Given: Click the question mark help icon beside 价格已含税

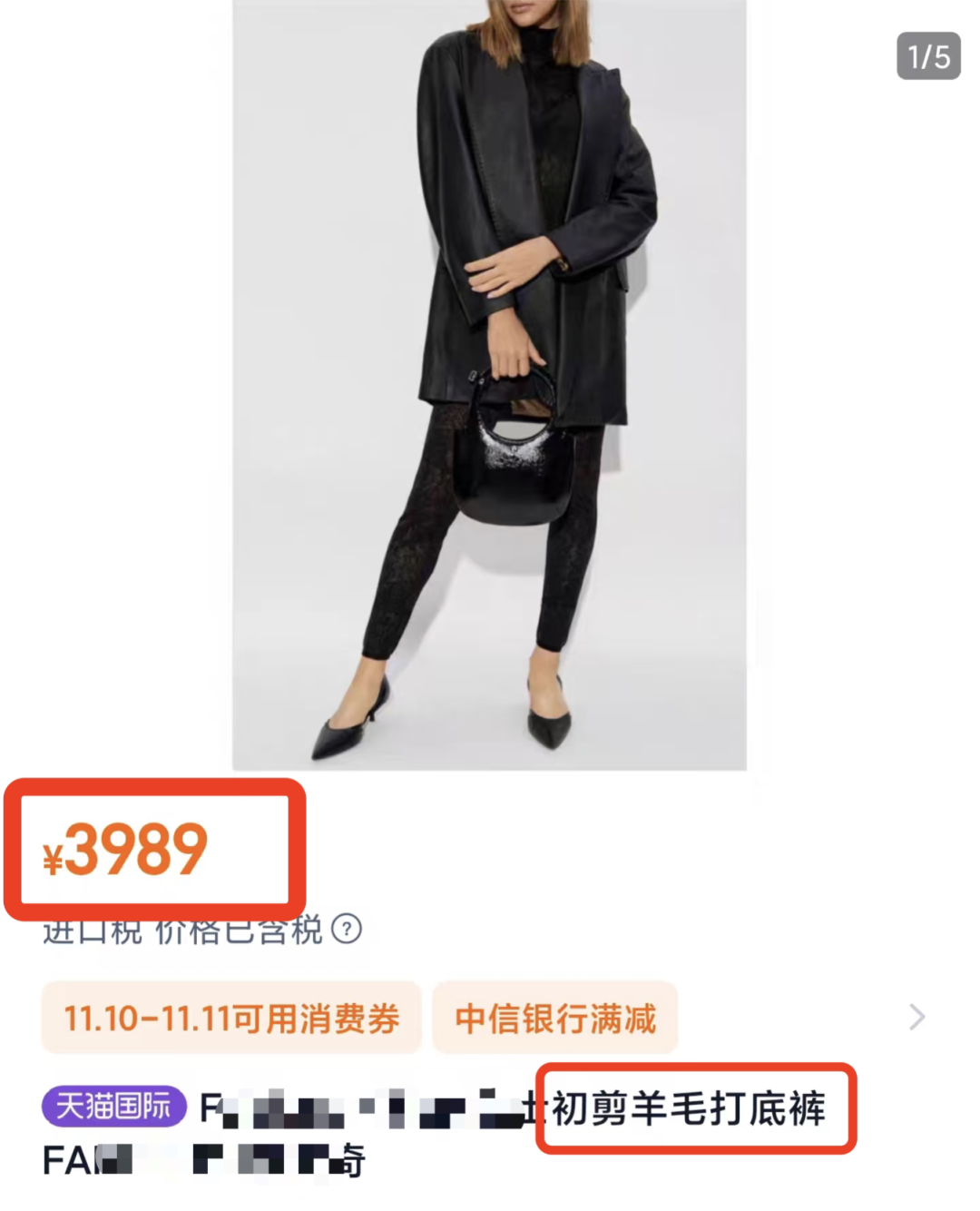Looking at the screenshot, I should [x=347, y=929].
